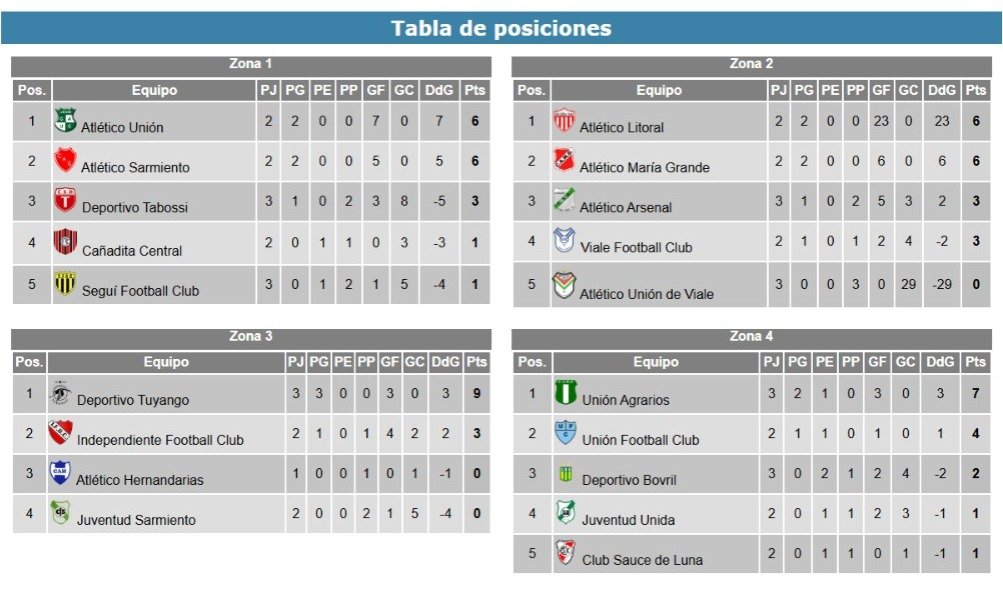Viewport: 1003px width, 596px height.
Task: Click the Cañadita Central striped crest
Action: click(65, 241)
